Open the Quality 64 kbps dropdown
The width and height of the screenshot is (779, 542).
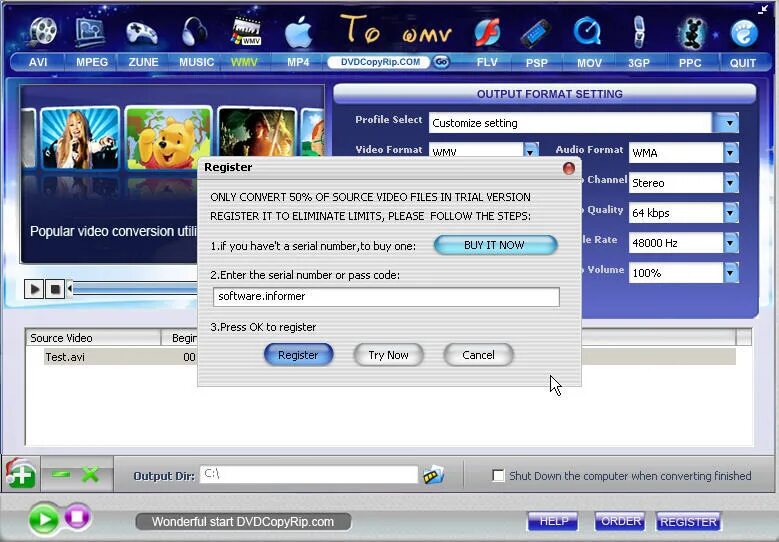pos(730,213)
